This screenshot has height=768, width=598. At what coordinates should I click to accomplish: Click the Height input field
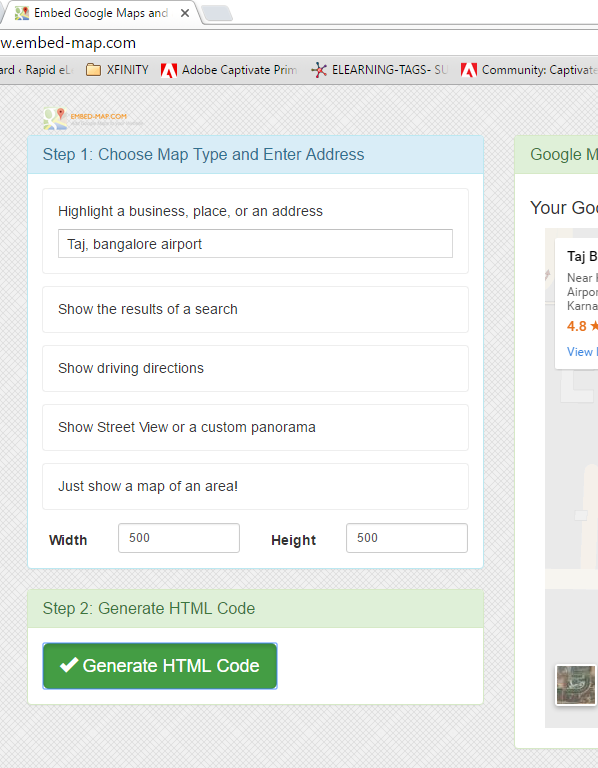tap(407, 538)
